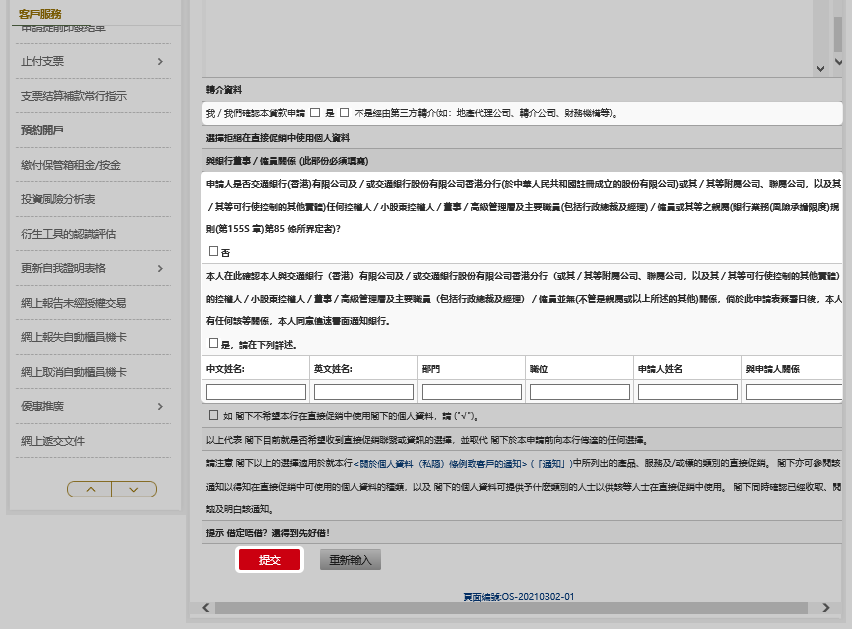Tick the direct marketing opt-out checkbox
Screen dimensions: 852x629
(213, 415)
